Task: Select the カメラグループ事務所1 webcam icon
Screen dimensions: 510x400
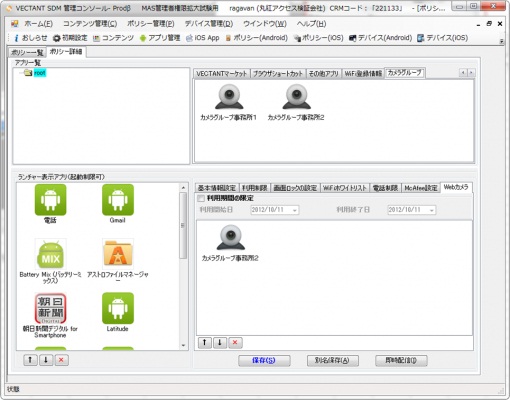Action: click(x=229, y=97)
